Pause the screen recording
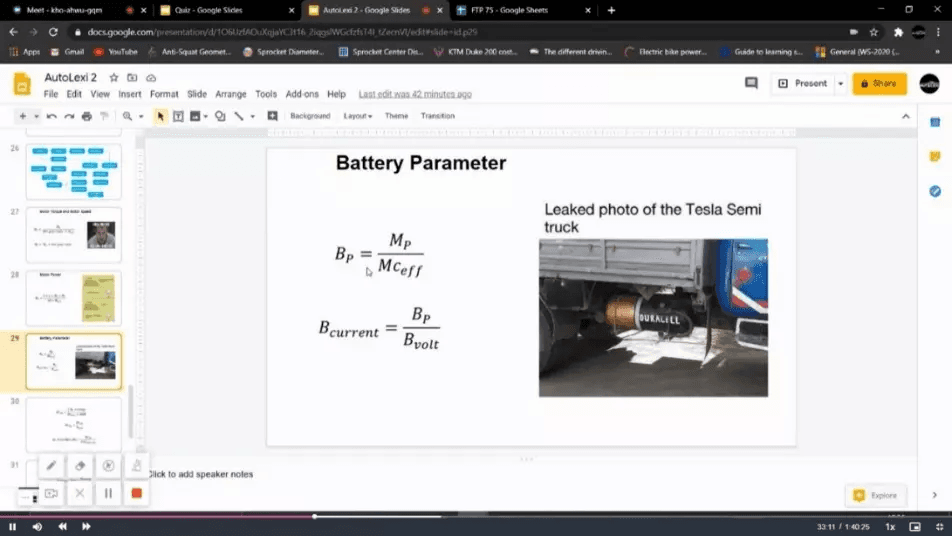952x536 pixels. tap(108, 494)
